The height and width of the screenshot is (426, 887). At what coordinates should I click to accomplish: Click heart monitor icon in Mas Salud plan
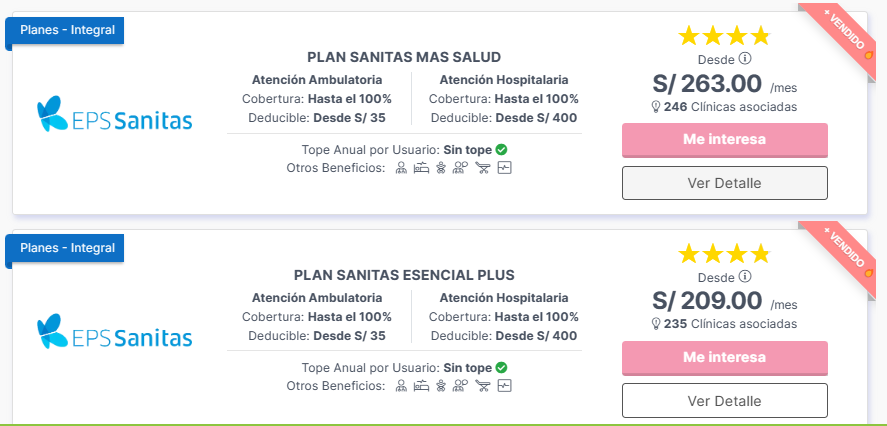pos(504,167)
